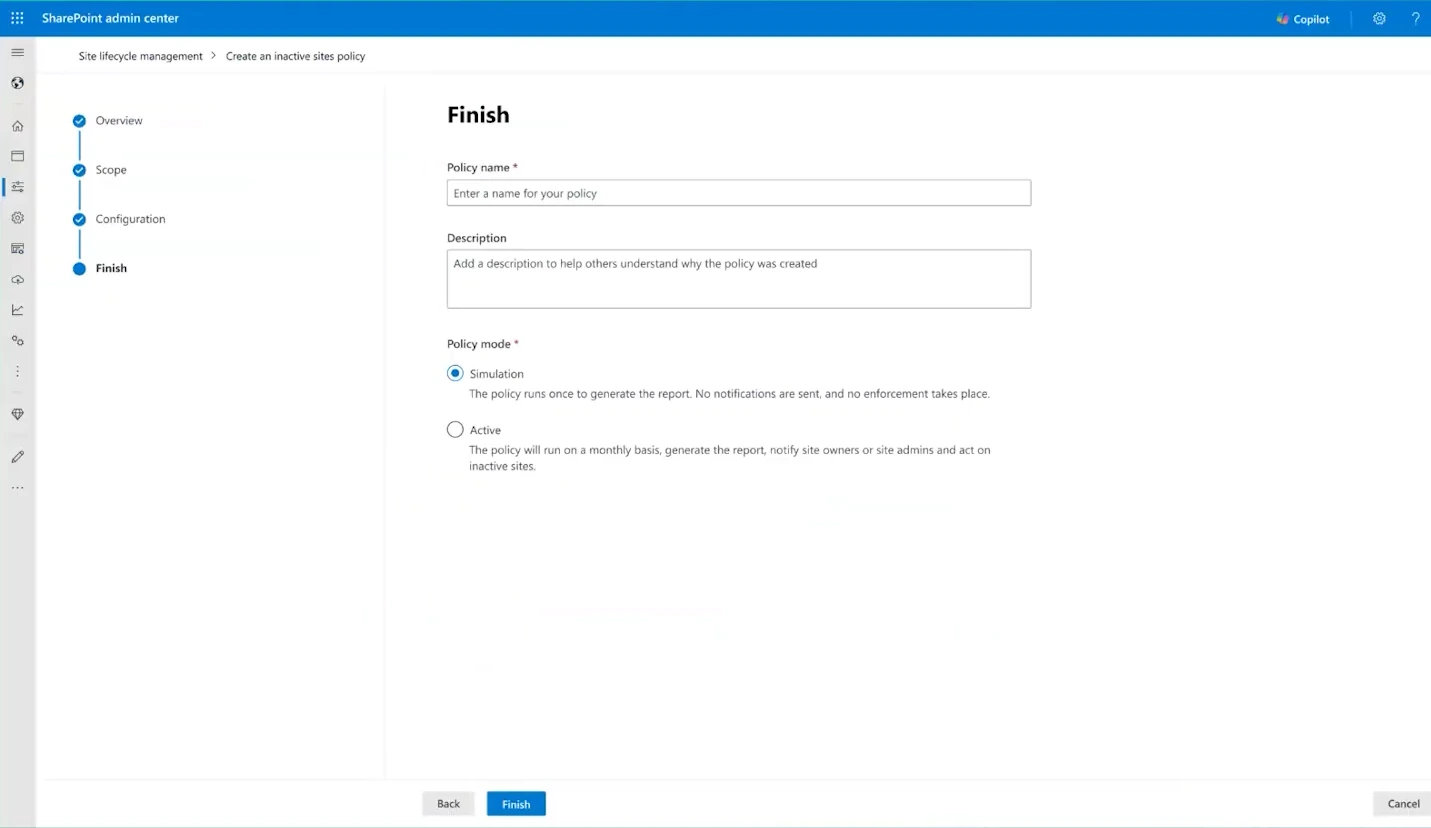Screen dimensions: 1431x828
Task: Click the globe icon in sidebar
Action: 17,83
